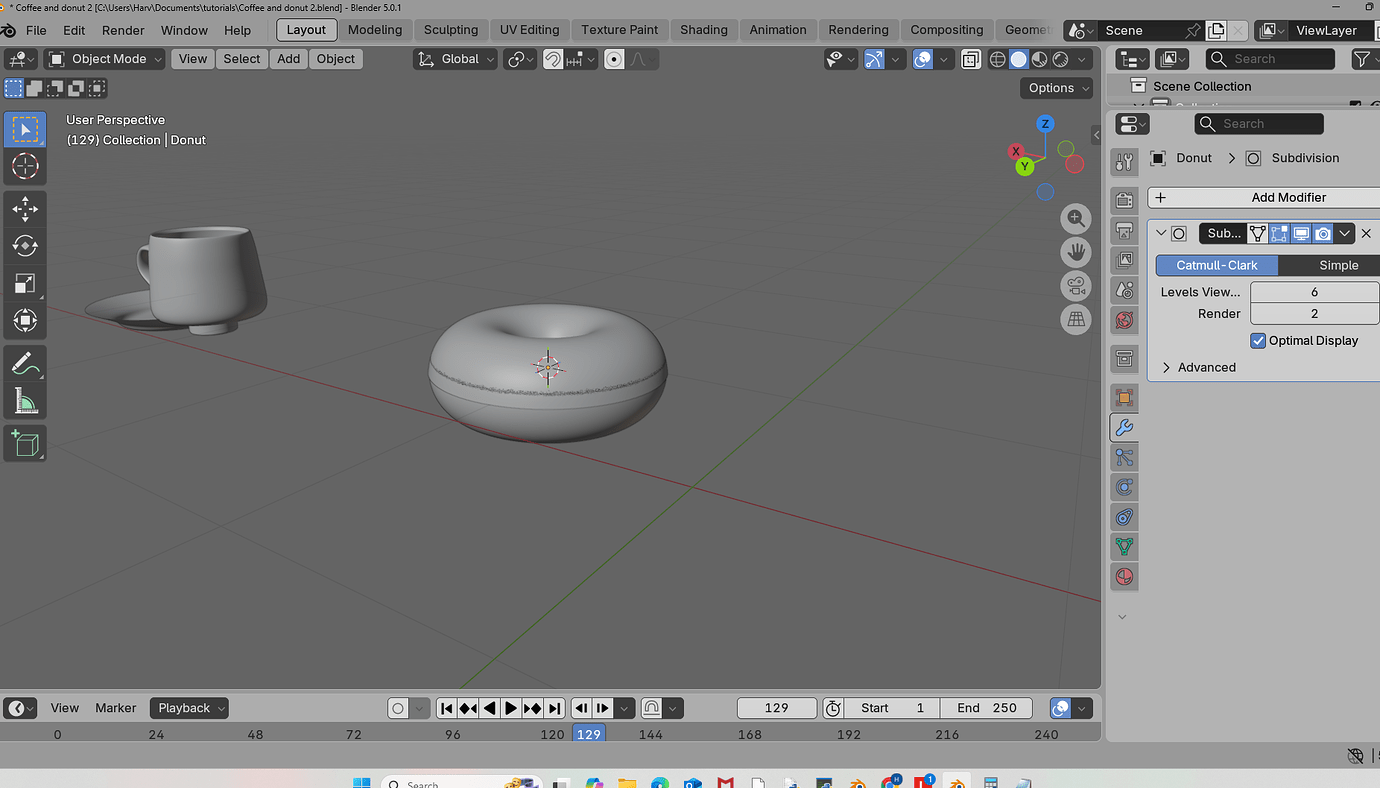The width and height of the screenshot is (1380, 788).
Task: Toggle X-Ray in the viewport header
Action: pos(970,59)
